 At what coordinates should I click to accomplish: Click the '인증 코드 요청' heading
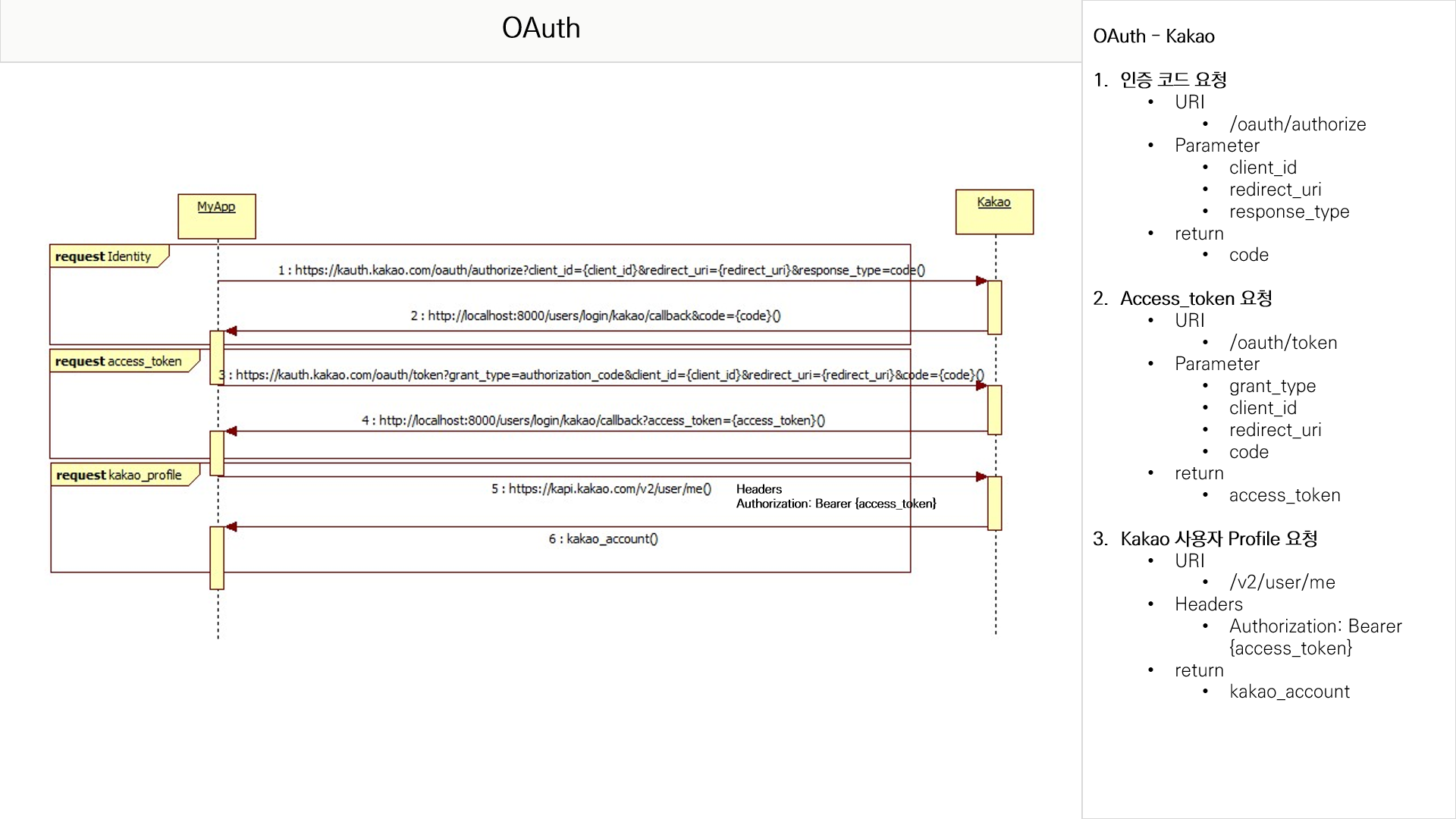click(1172, 80)
